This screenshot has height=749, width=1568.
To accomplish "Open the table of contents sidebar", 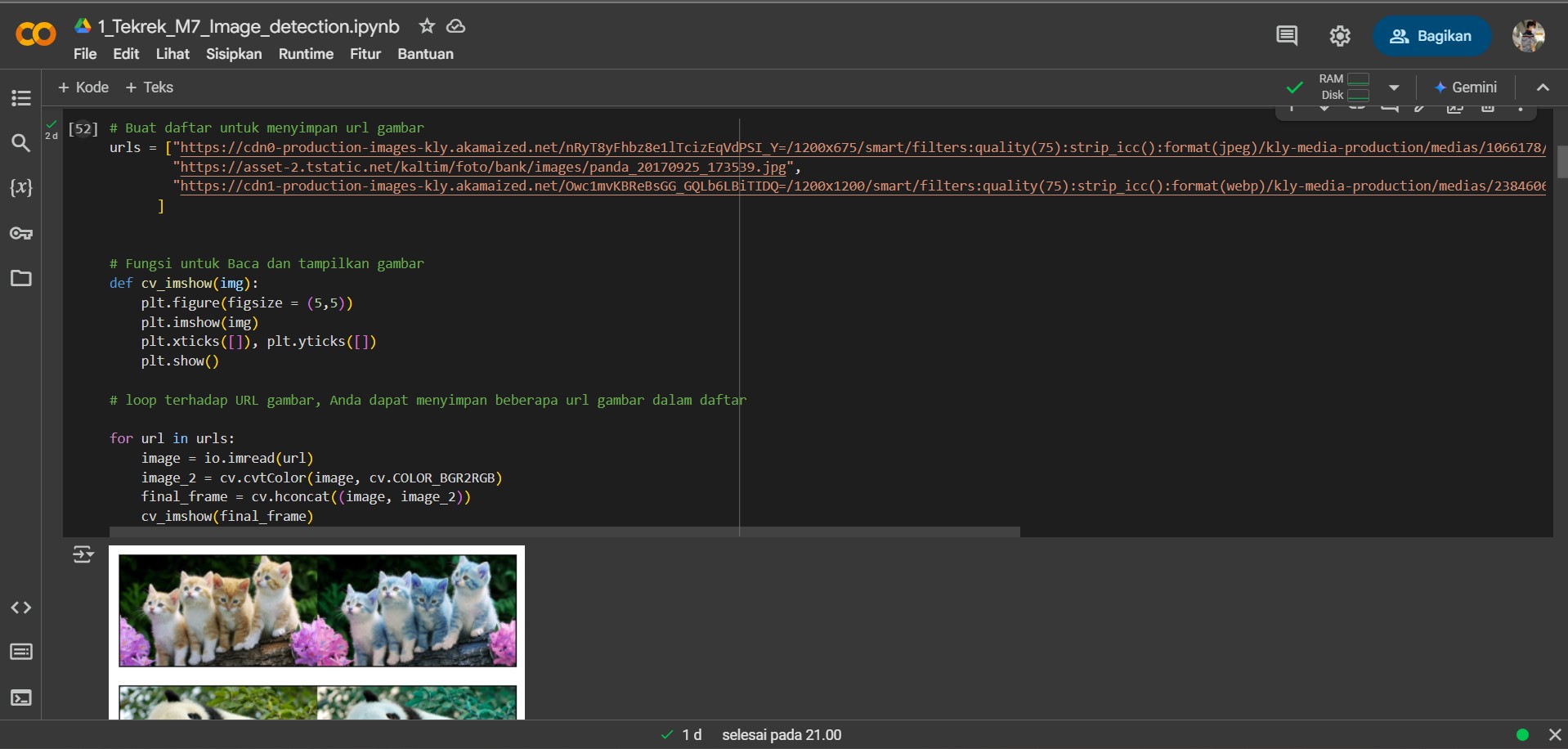I will point(20,98).
